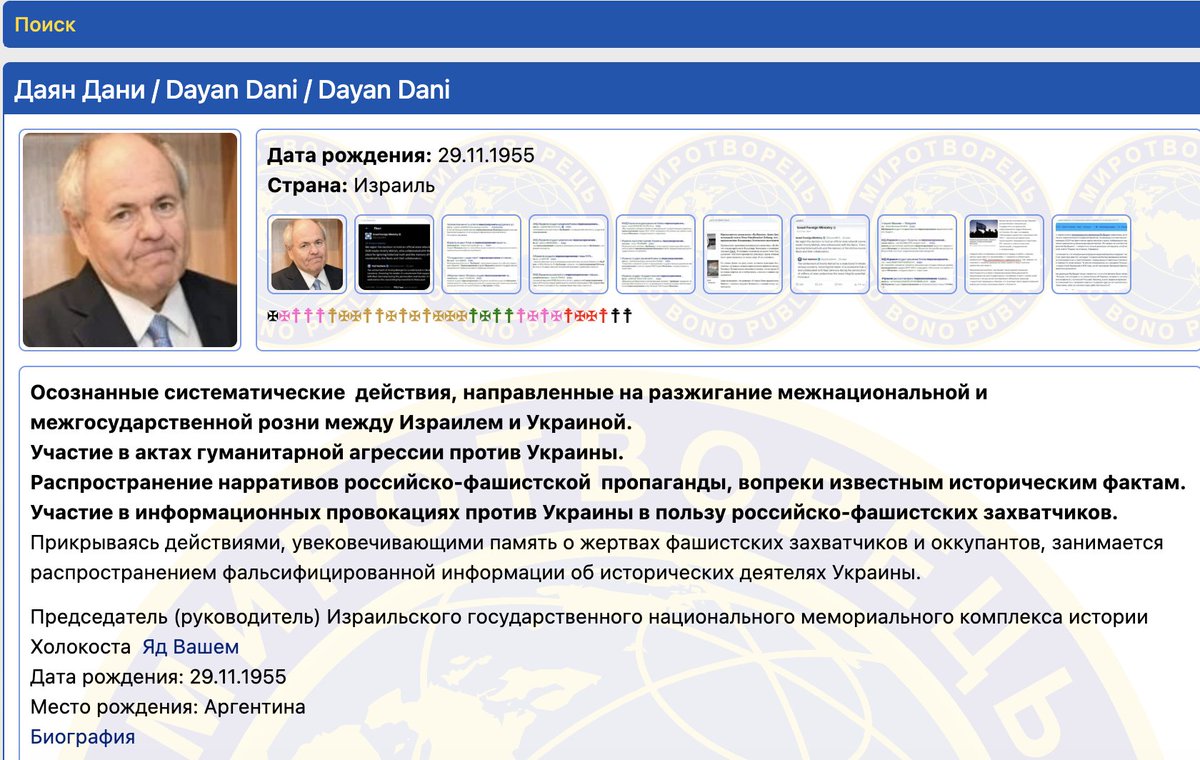Select the title 'Даян Дани / Dayan Dani / Dayan Dani'
1200x760 pixels.
(232, 90)
